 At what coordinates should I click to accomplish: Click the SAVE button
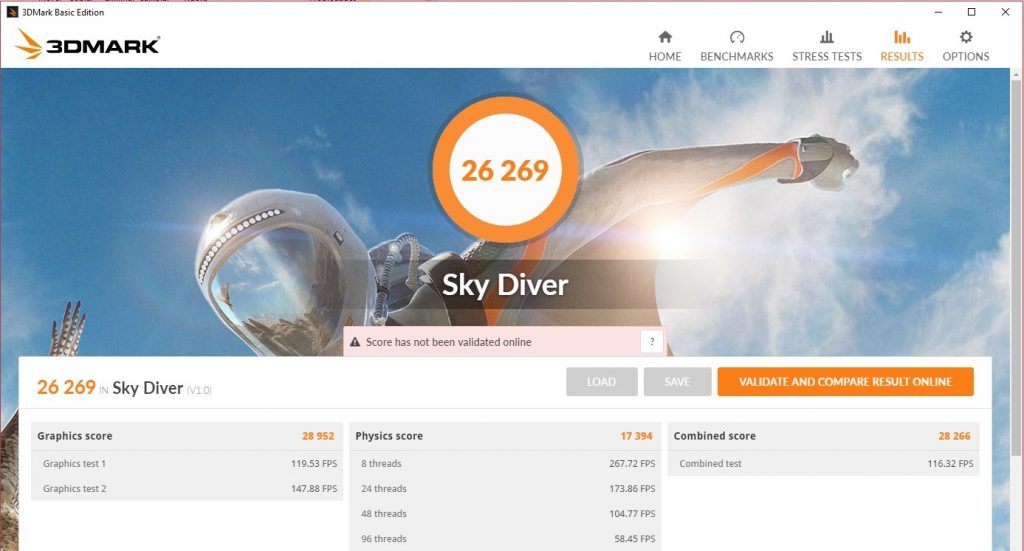tap(677, 382)
